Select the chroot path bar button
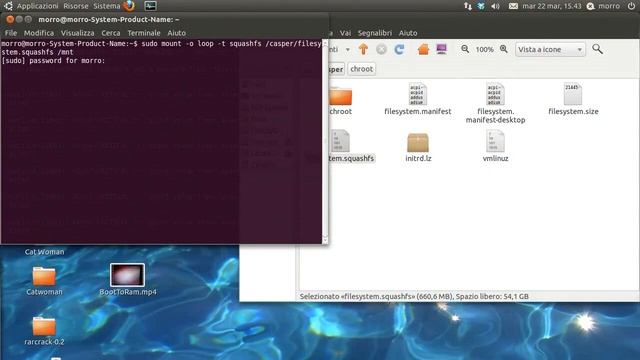 pos(361,69)
